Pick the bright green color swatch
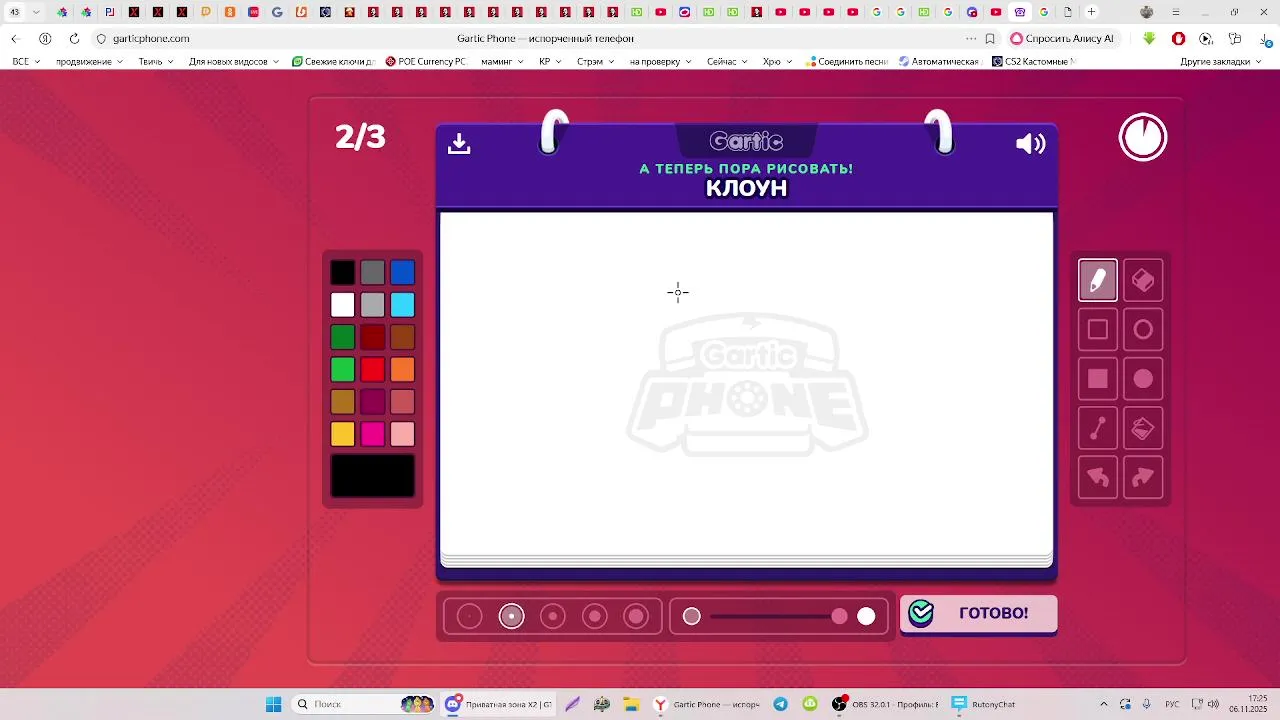The image size is (1280, 720). pyautogui.click(x=342, y=369)
